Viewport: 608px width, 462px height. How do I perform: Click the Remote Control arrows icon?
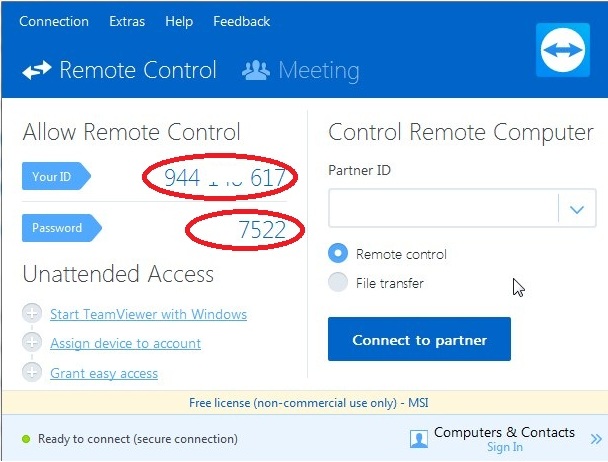coord(37,70)
